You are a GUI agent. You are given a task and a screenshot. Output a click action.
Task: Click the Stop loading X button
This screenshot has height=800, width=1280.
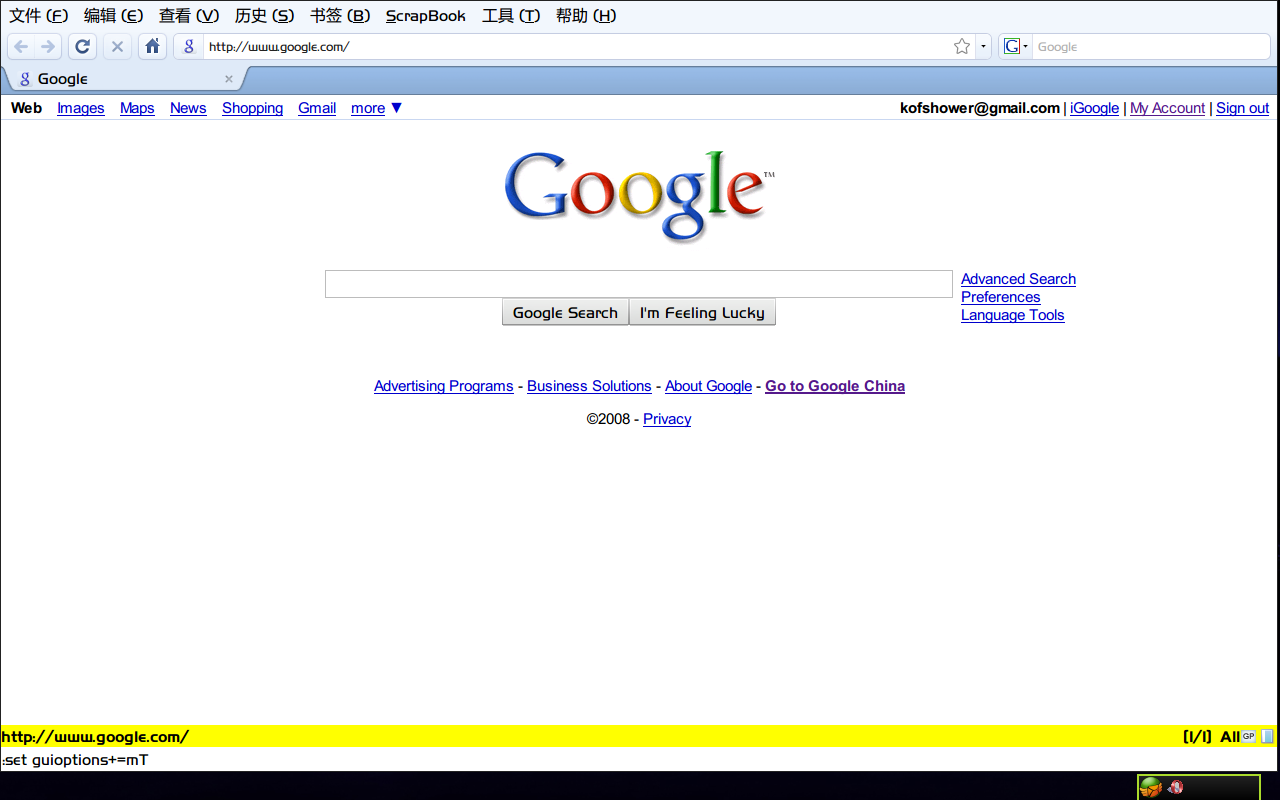(117, 47)
